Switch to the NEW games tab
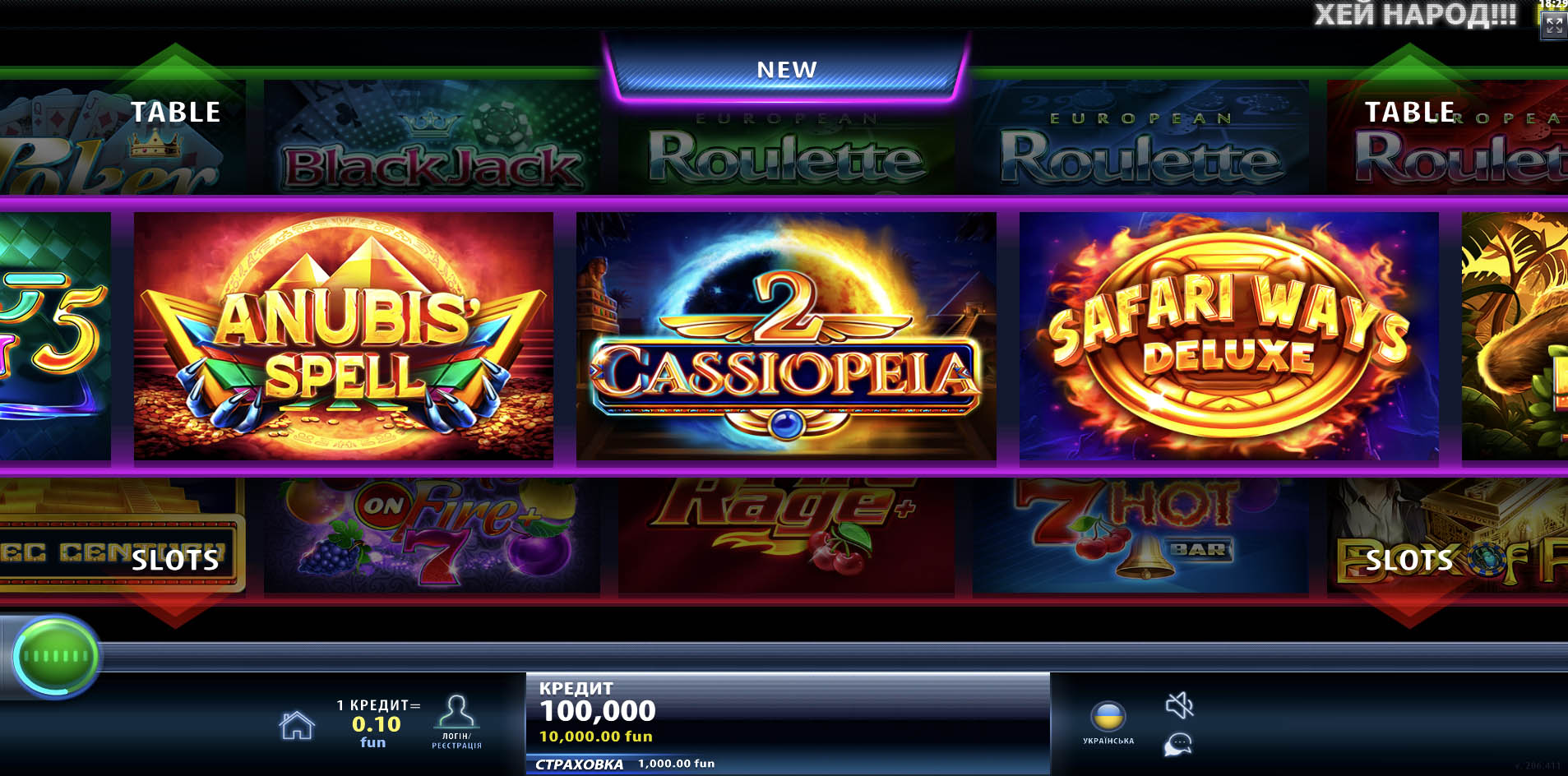The image size is (1568, 776). (787, 70)
